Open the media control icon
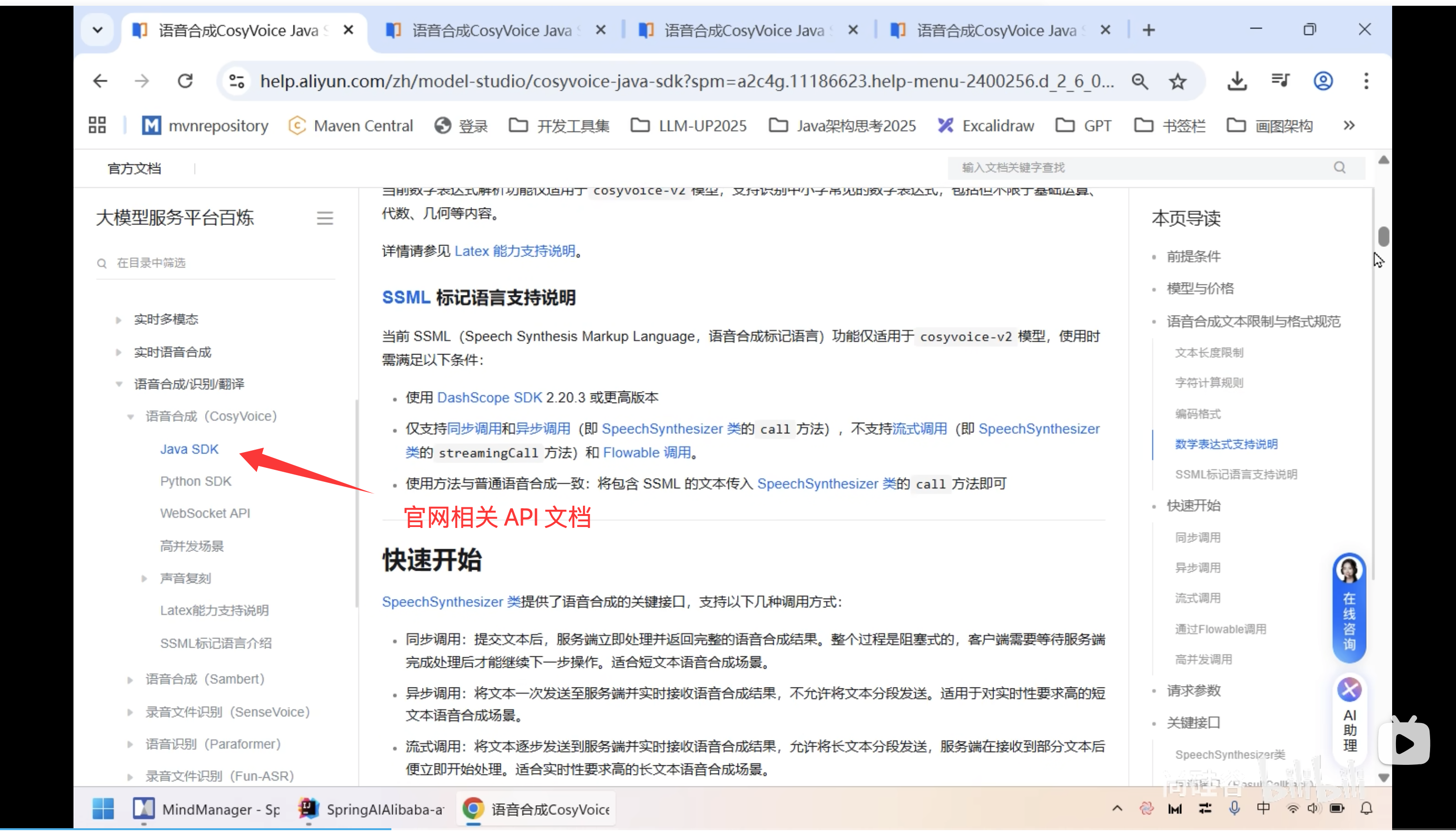The height and width of the screenshot is (834, 1456). tap(1280, 80)
